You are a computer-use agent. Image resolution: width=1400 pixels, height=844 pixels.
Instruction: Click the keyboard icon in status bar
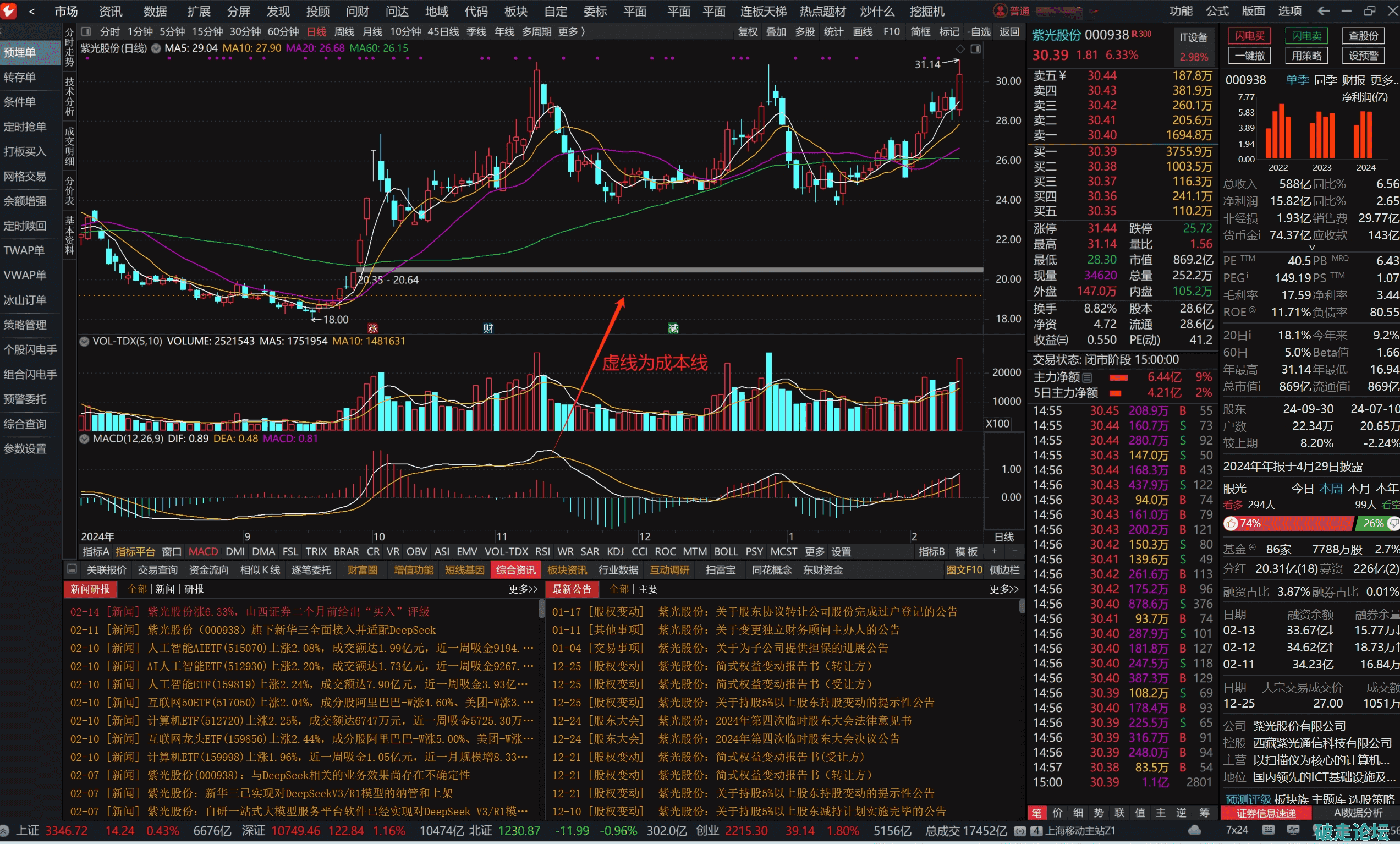[x=1268, y=830]
